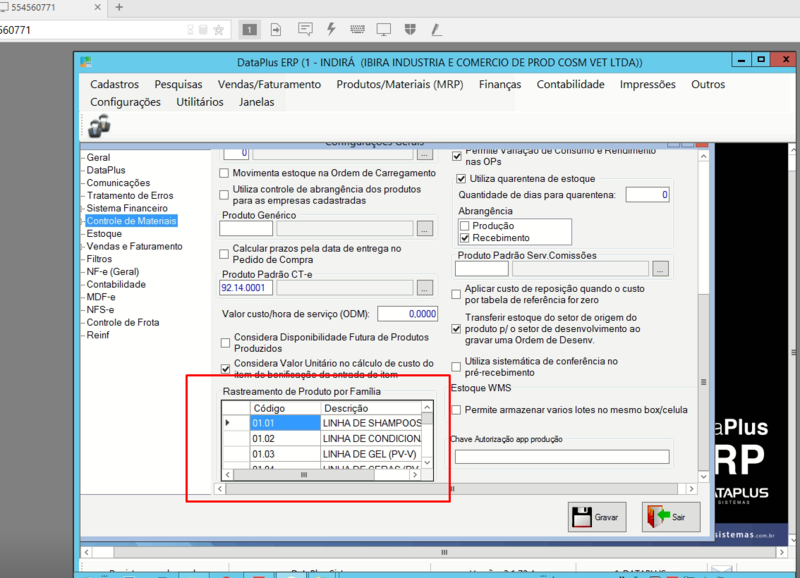This screenshot has height=578, width=800.
Task: Open the Utilitários menu
Action: click(199, 102)
